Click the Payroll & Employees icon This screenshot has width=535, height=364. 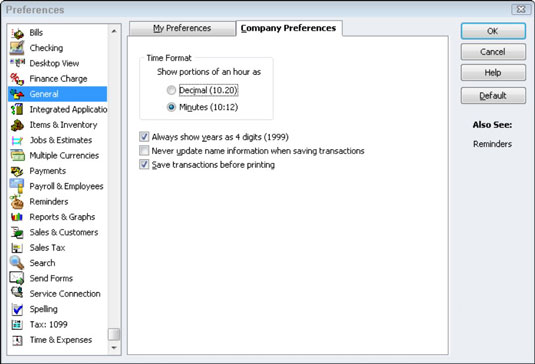click(17, 186)
